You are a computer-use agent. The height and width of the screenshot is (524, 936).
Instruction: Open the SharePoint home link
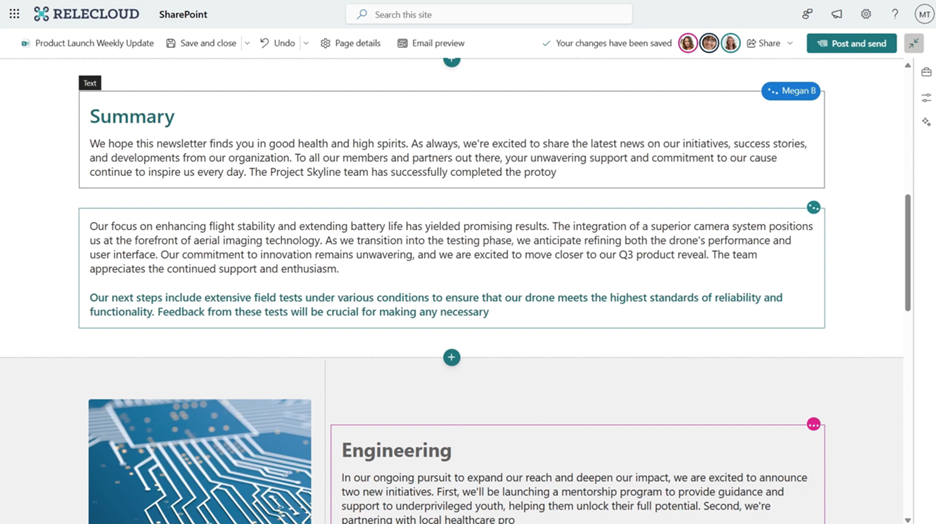coord(183,14)
